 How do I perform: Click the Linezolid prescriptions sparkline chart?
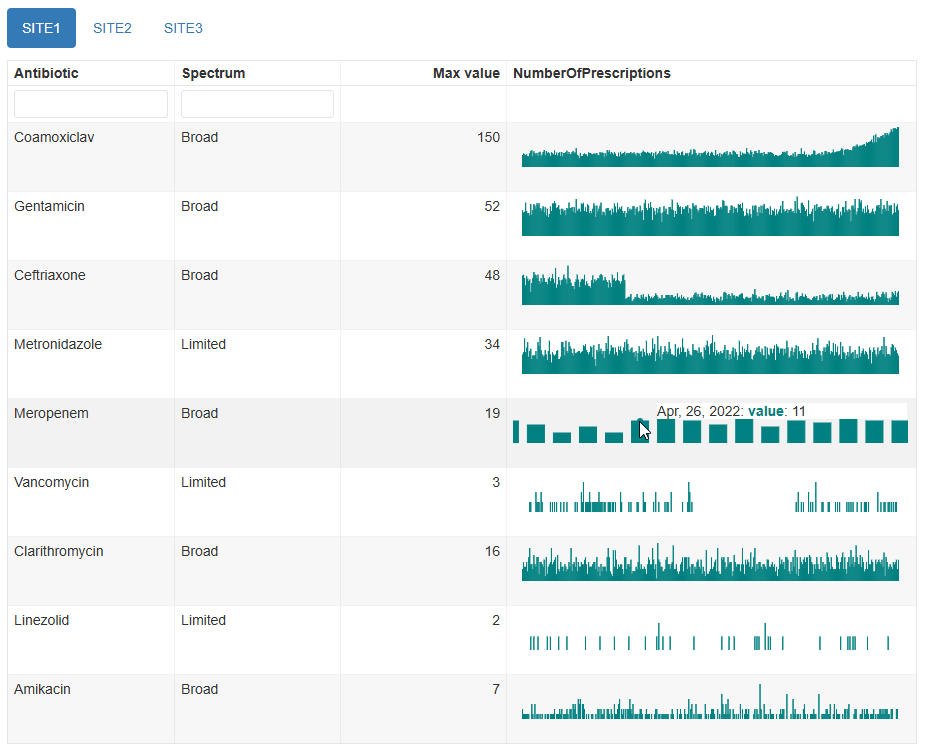pos(710,640)
